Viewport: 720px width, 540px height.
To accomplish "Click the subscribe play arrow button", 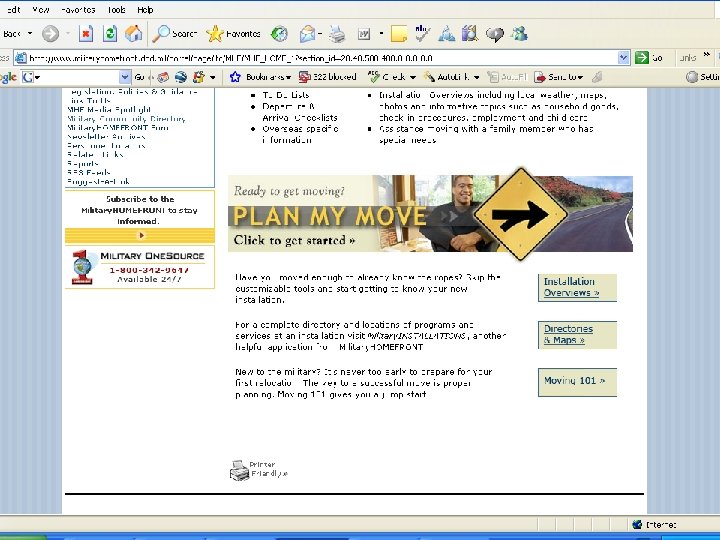I will tap(141, 235).
